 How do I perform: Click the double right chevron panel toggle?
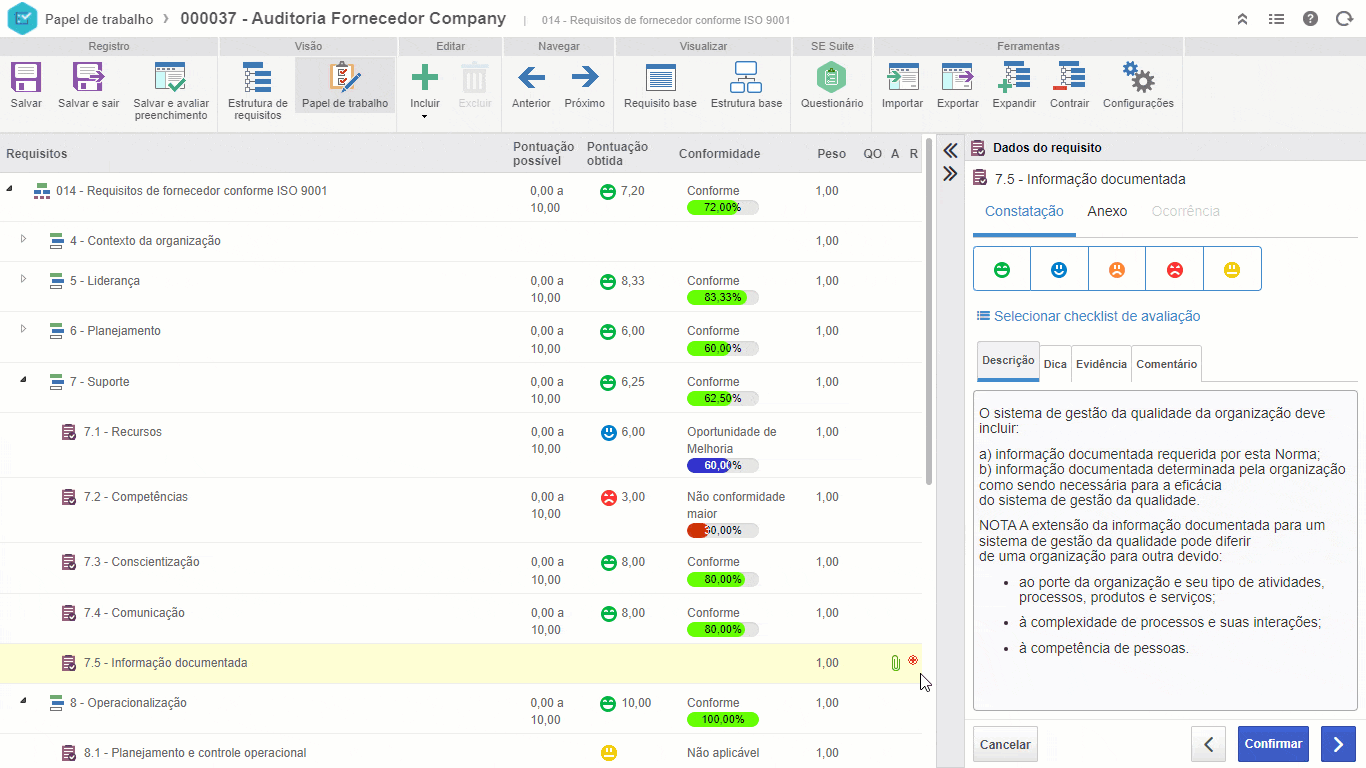click(950, 173)
